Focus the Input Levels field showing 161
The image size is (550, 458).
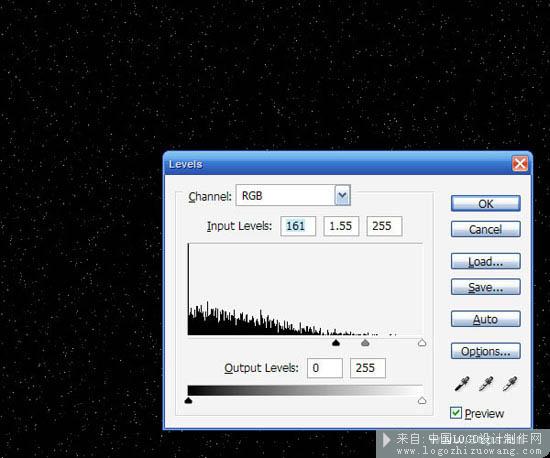(x=298, y=226)
